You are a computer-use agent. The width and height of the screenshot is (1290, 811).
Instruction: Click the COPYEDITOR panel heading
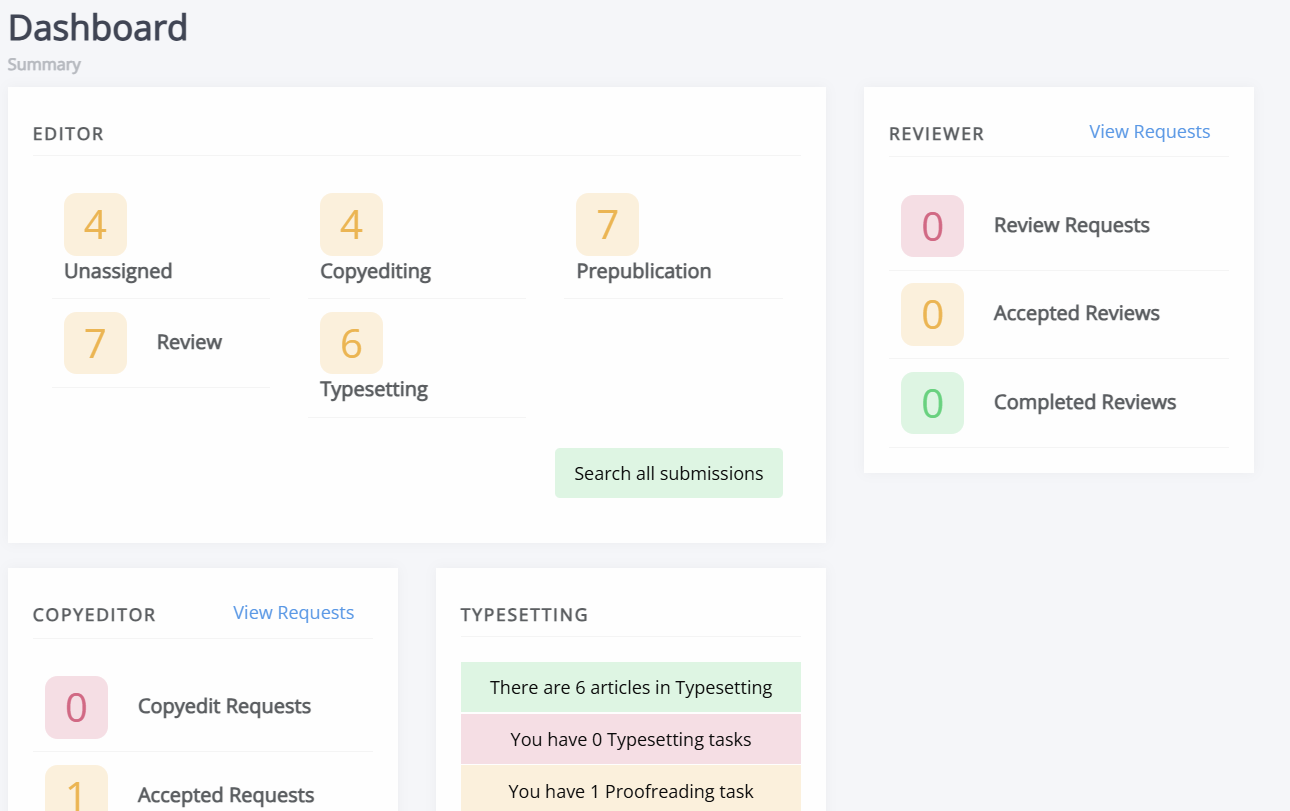coord(94,614)
